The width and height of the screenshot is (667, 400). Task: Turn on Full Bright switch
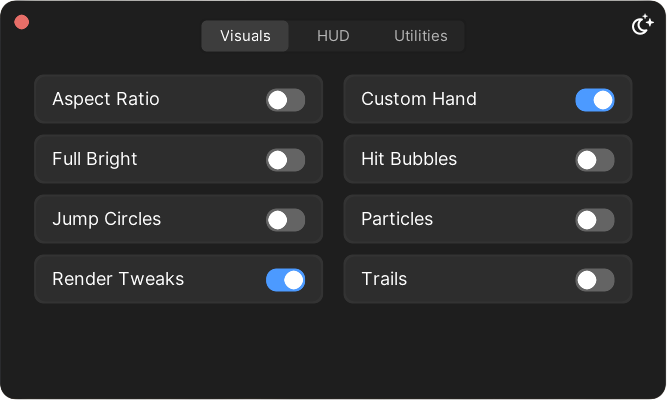285,160
